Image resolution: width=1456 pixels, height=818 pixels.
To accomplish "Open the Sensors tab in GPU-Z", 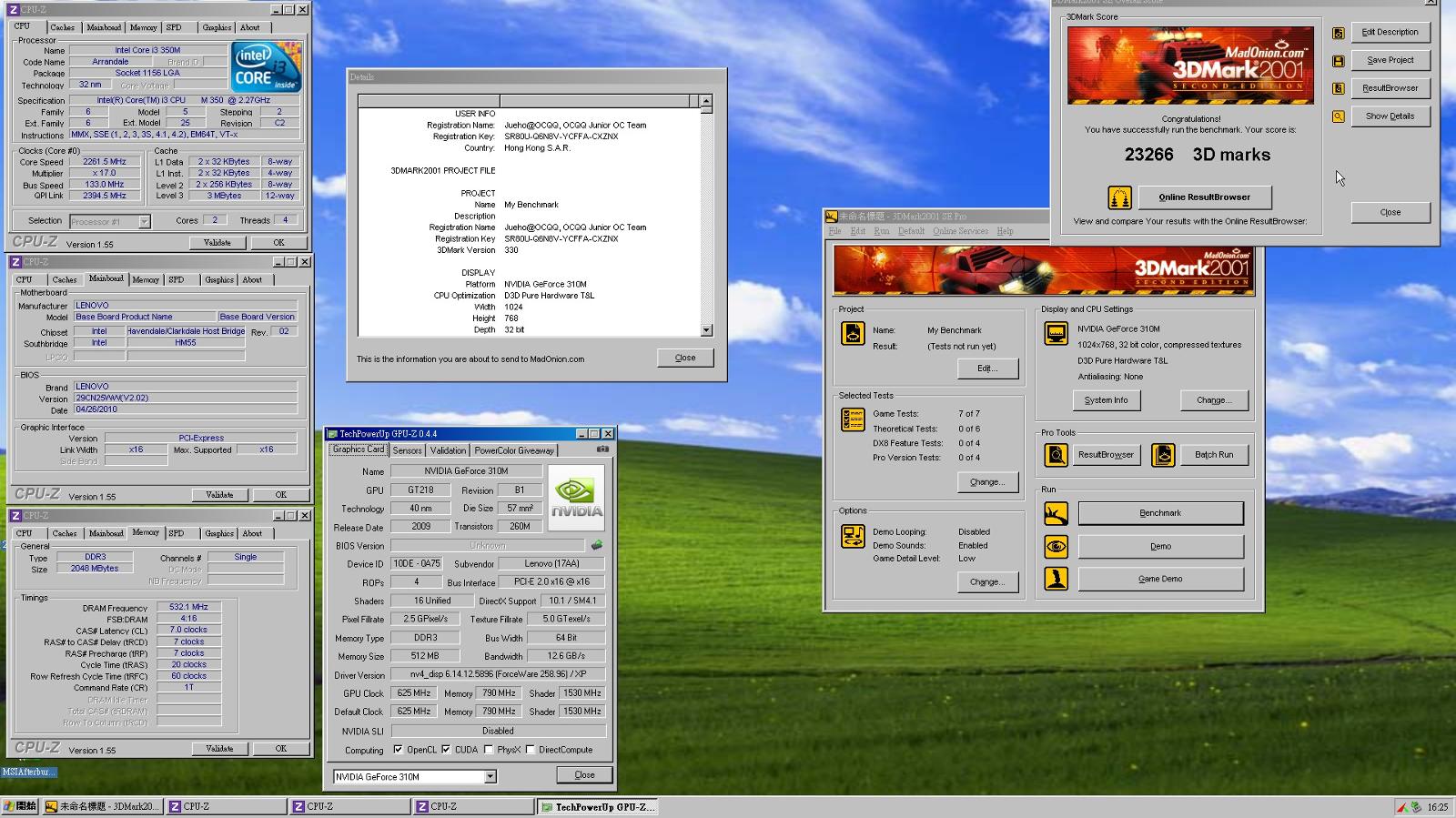I will (x=407, y=450).
